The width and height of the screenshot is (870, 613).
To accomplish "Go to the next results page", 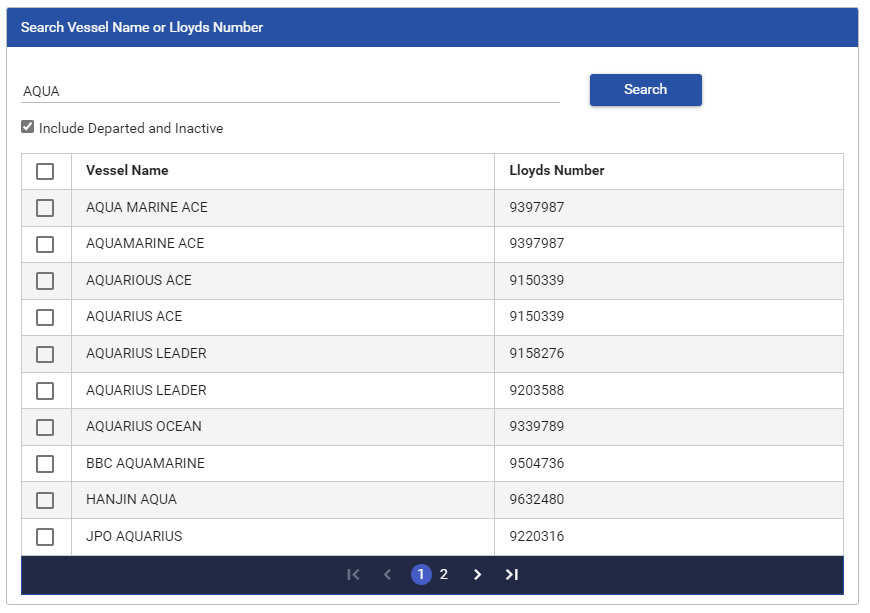I will 477,575.
